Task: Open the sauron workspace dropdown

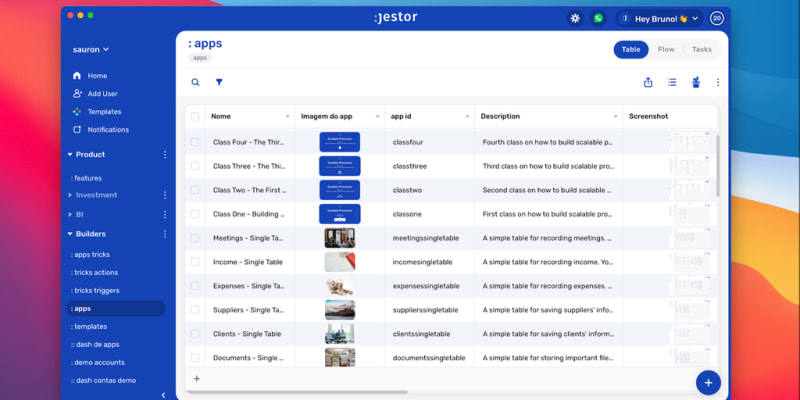Action: tap(91, 49)
